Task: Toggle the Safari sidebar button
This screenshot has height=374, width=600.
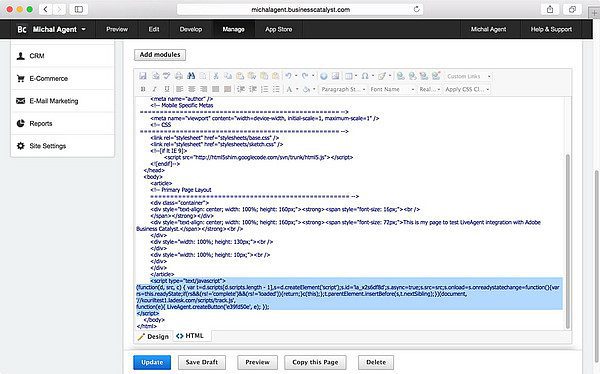Action: pyautogui.click(x=79, y=9)
